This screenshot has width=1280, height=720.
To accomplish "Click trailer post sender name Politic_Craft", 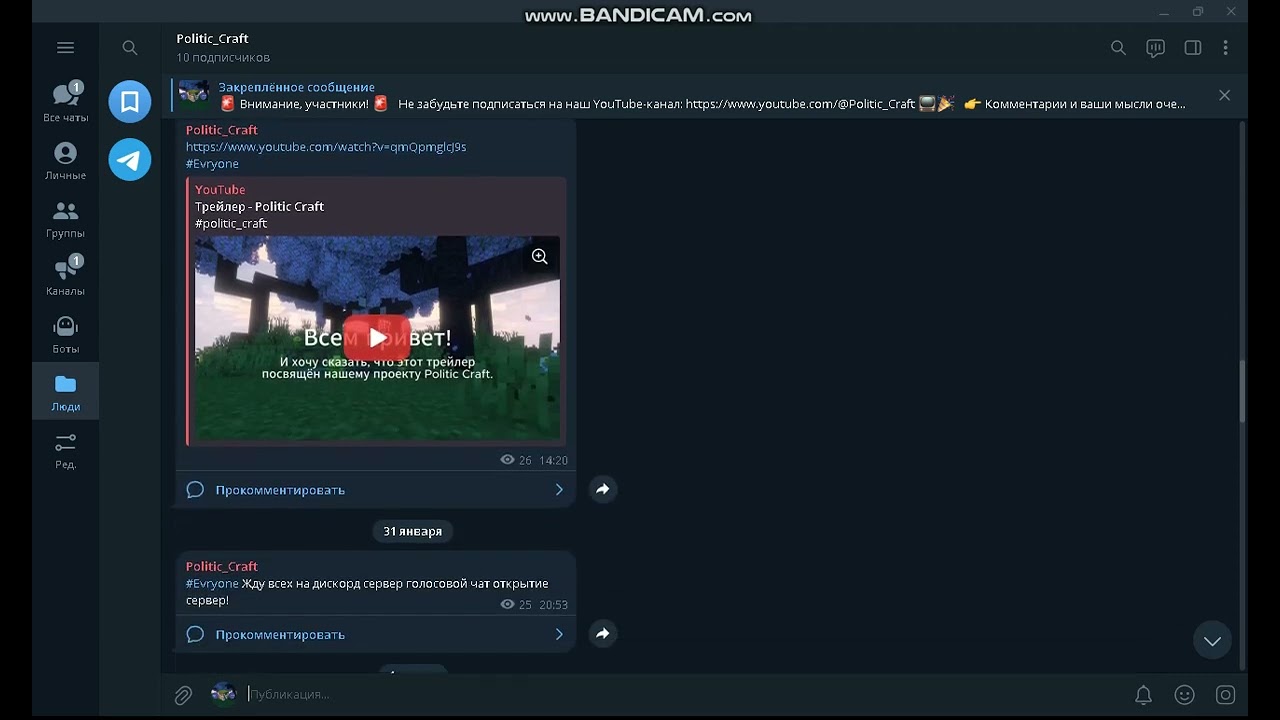I will 222,130.
